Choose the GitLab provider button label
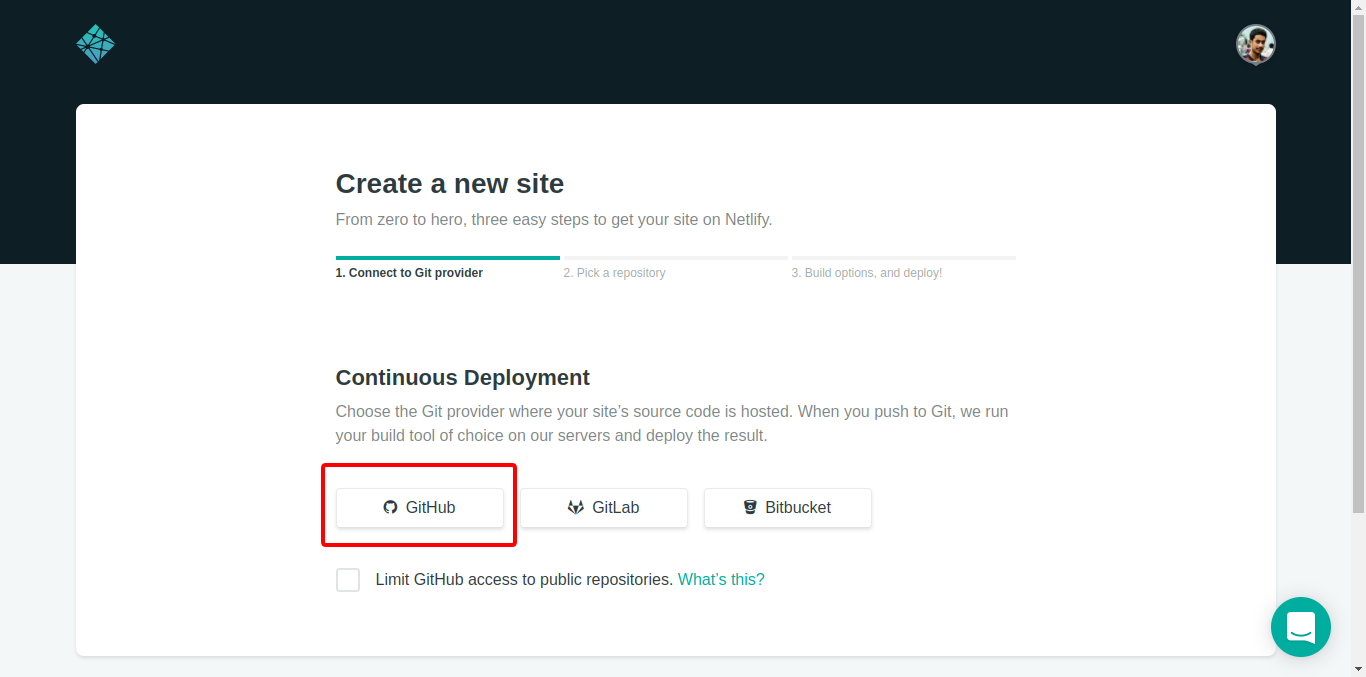Image resolution: width=1366 pixels, height=677 pixels. pyautogui.click(x=615, y=508)
